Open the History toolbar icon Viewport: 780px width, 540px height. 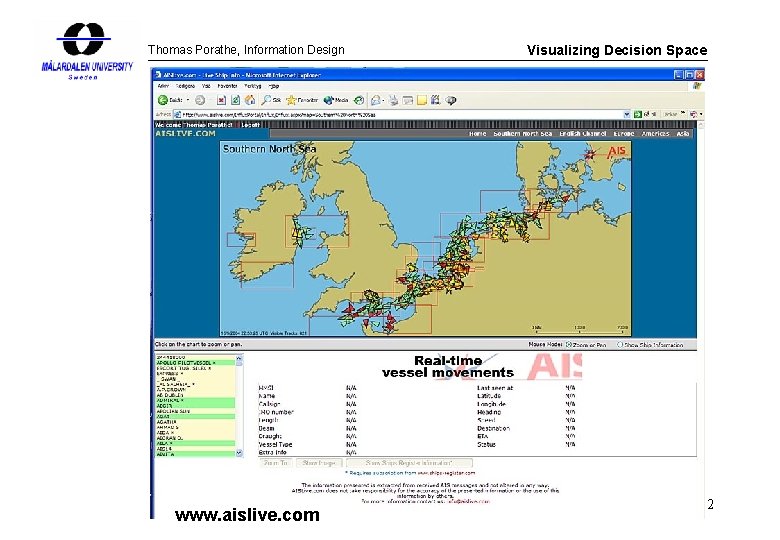pos(359,100)
